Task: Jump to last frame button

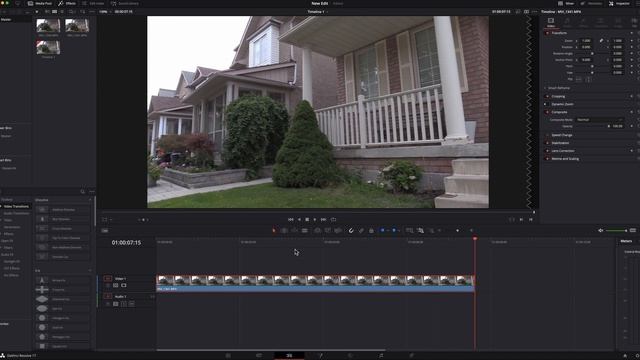Action: (323, 220)
